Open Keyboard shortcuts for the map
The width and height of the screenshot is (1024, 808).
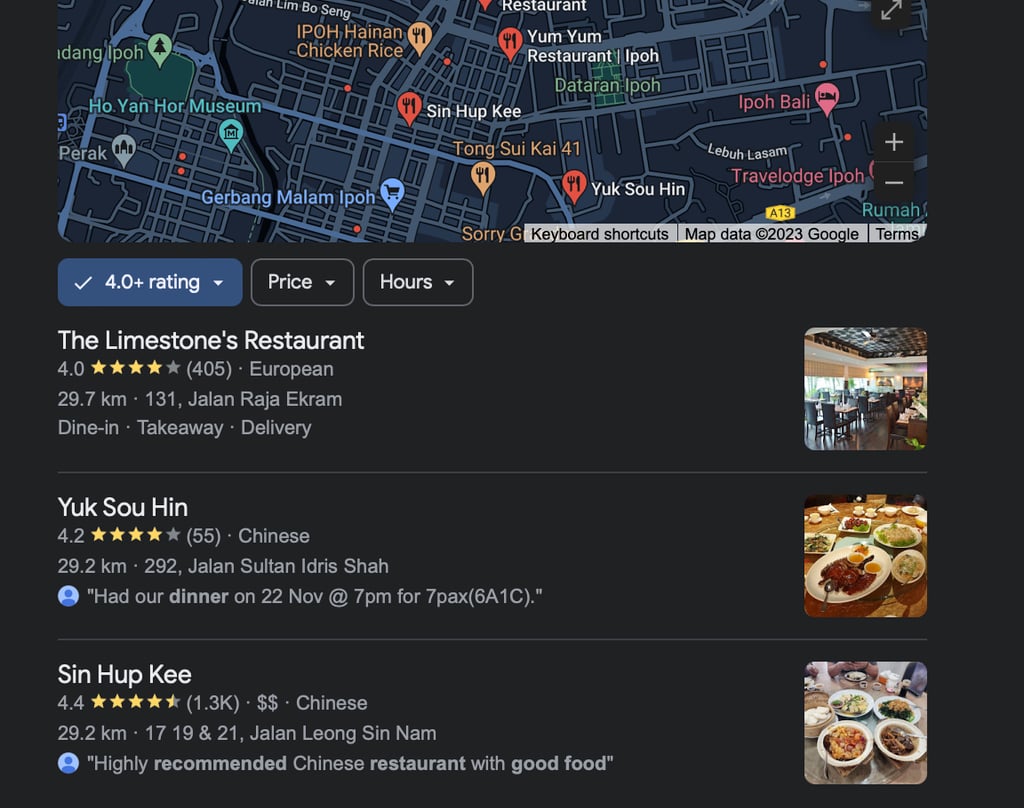click(600, 234)
